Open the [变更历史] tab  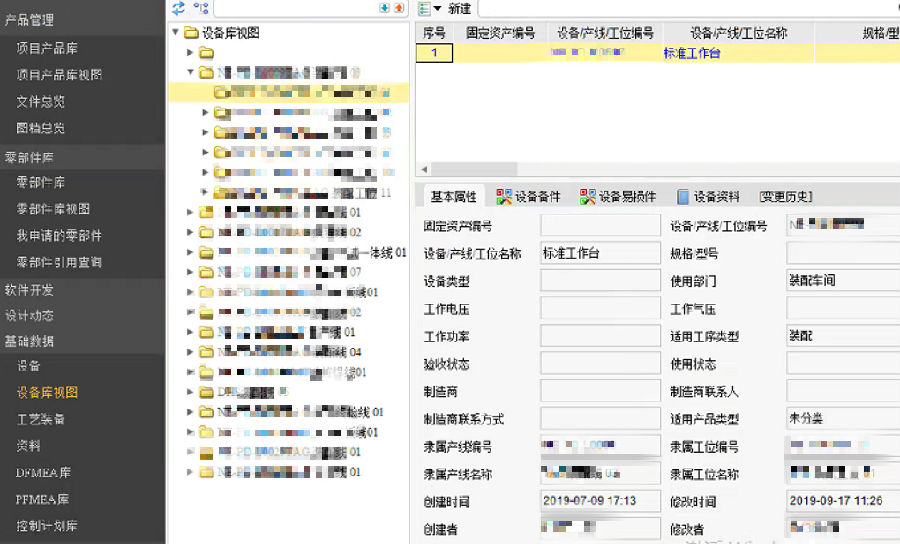[x=786, y=197]
